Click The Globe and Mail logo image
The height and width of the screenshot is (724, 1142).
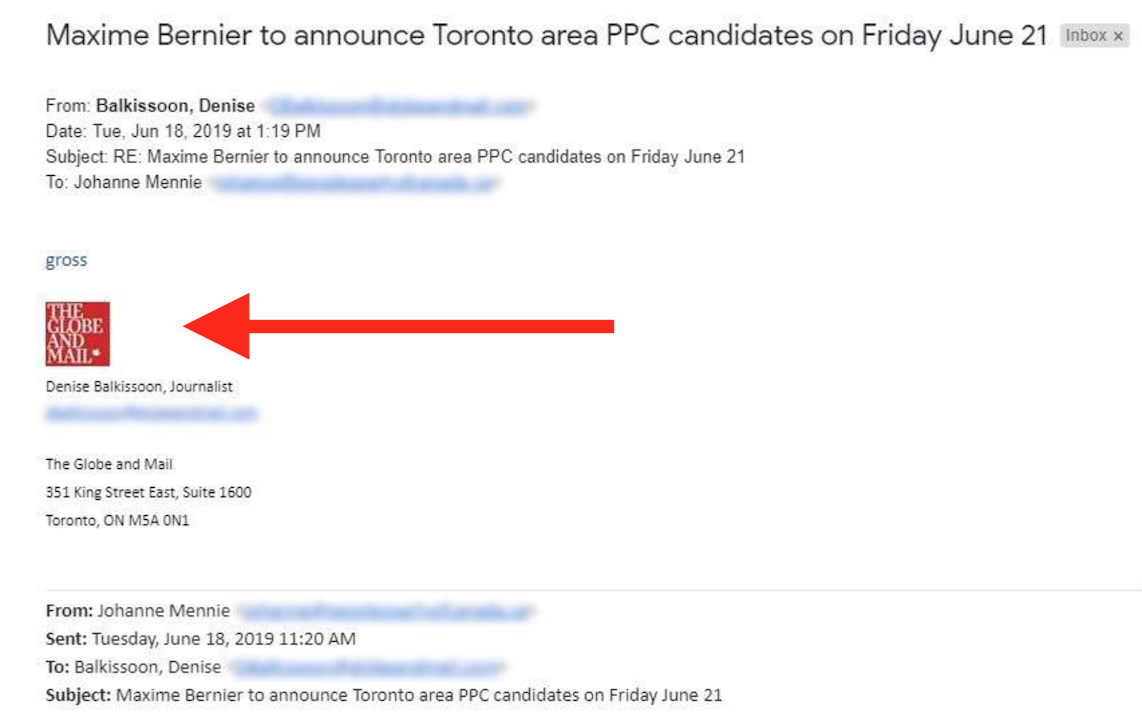click(78, 334)
